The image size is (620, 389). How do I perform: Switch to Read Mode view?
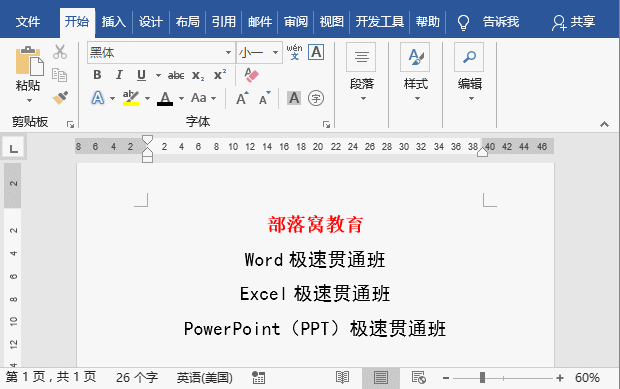(342, 378)
